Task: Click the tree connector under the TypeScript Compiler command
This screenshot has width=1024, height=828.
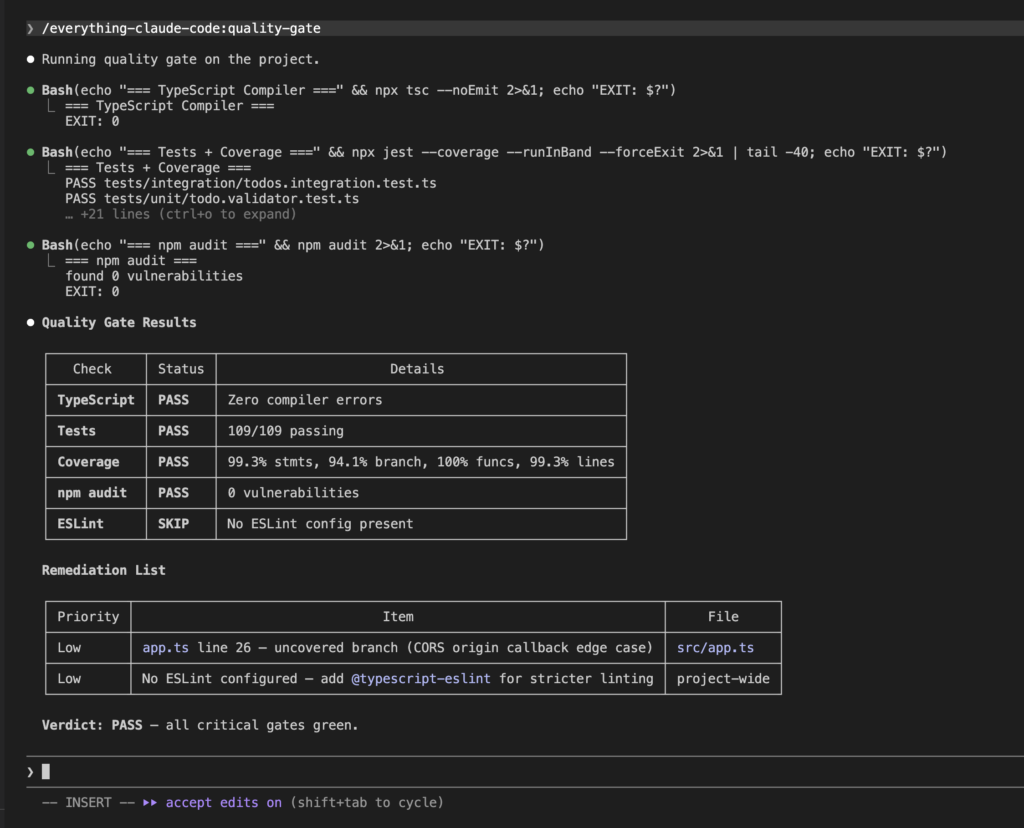Action: coord(53,106)
